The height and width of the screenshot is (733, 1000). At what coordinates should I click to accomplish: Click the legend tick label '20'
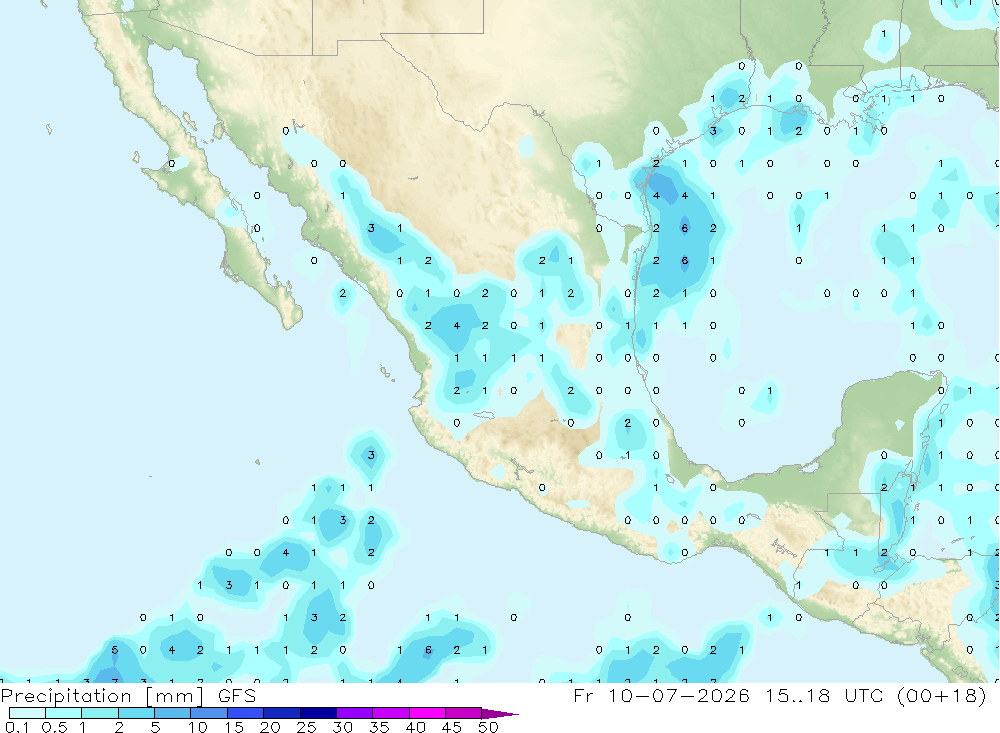point(270,727)
